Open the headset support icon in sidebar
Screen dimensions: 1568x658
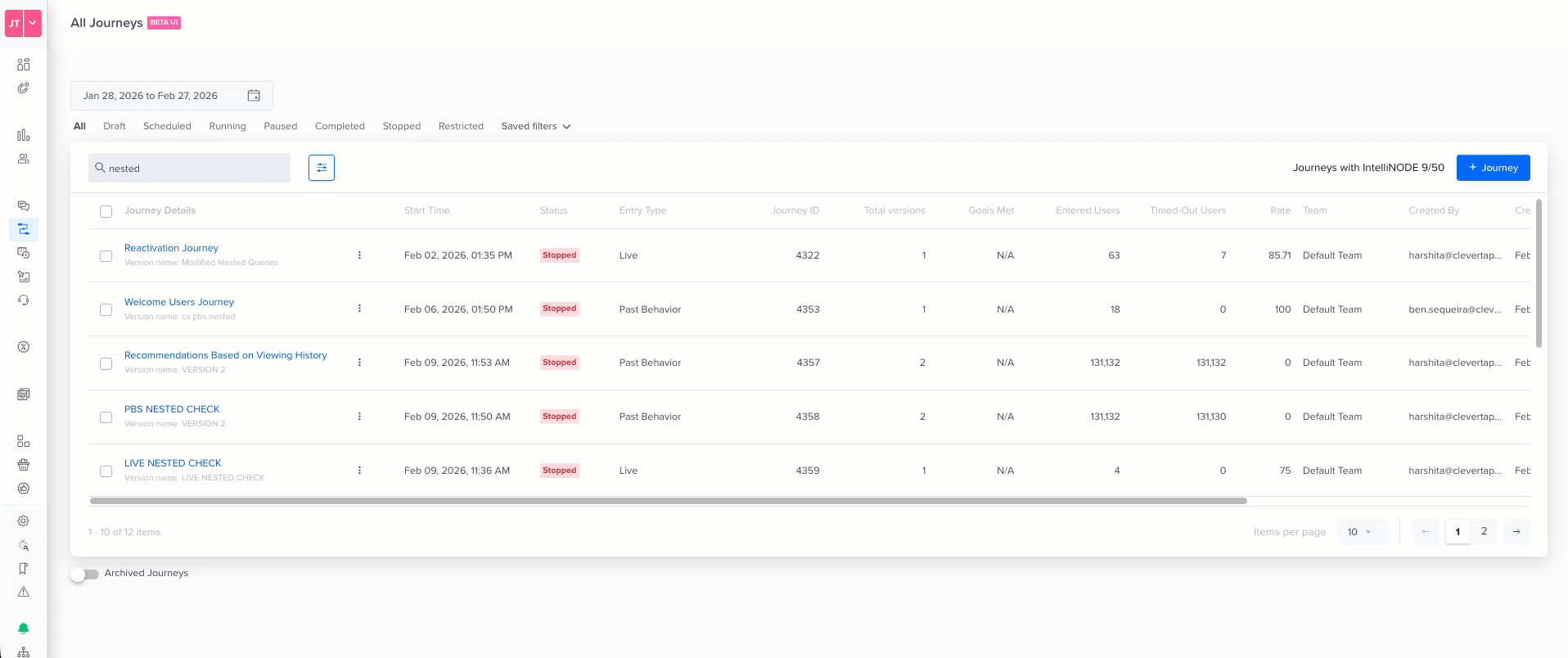24,300
